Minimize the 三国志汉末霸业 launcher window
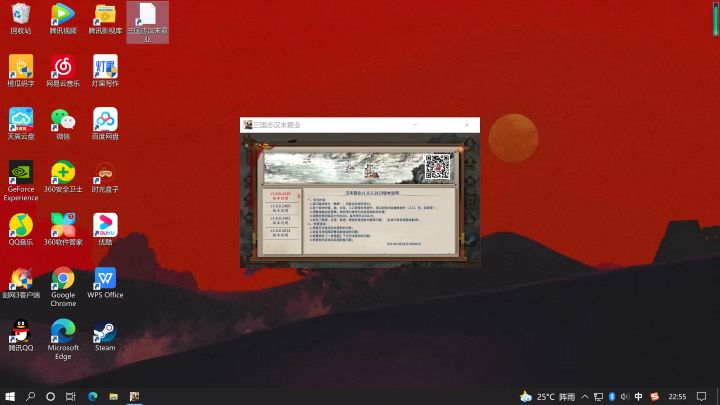This screenshot has width=720, height=405. 415,124
